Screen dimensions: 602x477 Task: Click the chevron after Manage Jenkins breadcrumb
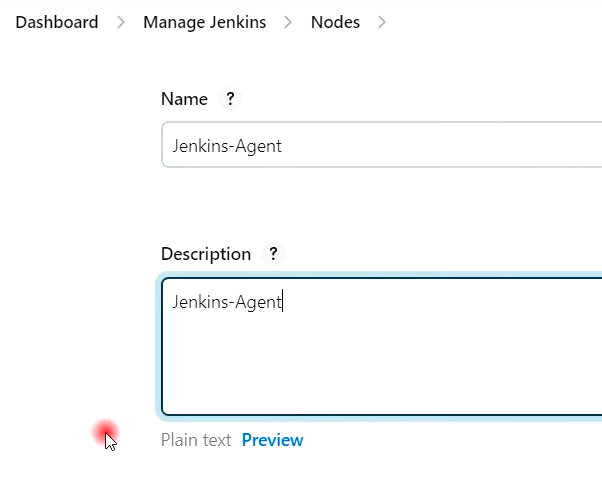tap(288, 22)
